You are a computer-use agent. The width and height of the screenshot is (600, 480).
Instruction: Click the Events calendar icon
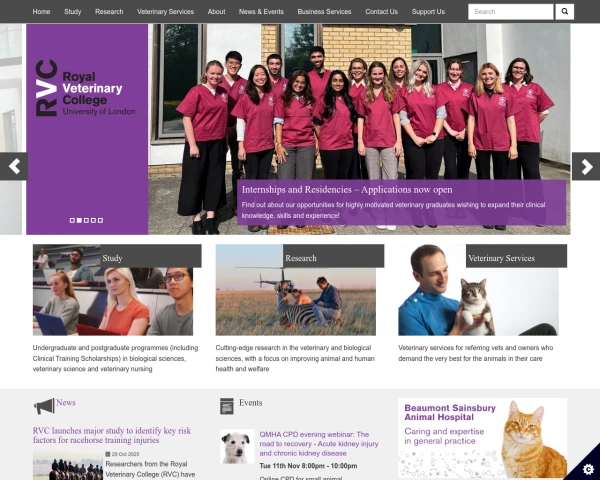coord(227,406)
